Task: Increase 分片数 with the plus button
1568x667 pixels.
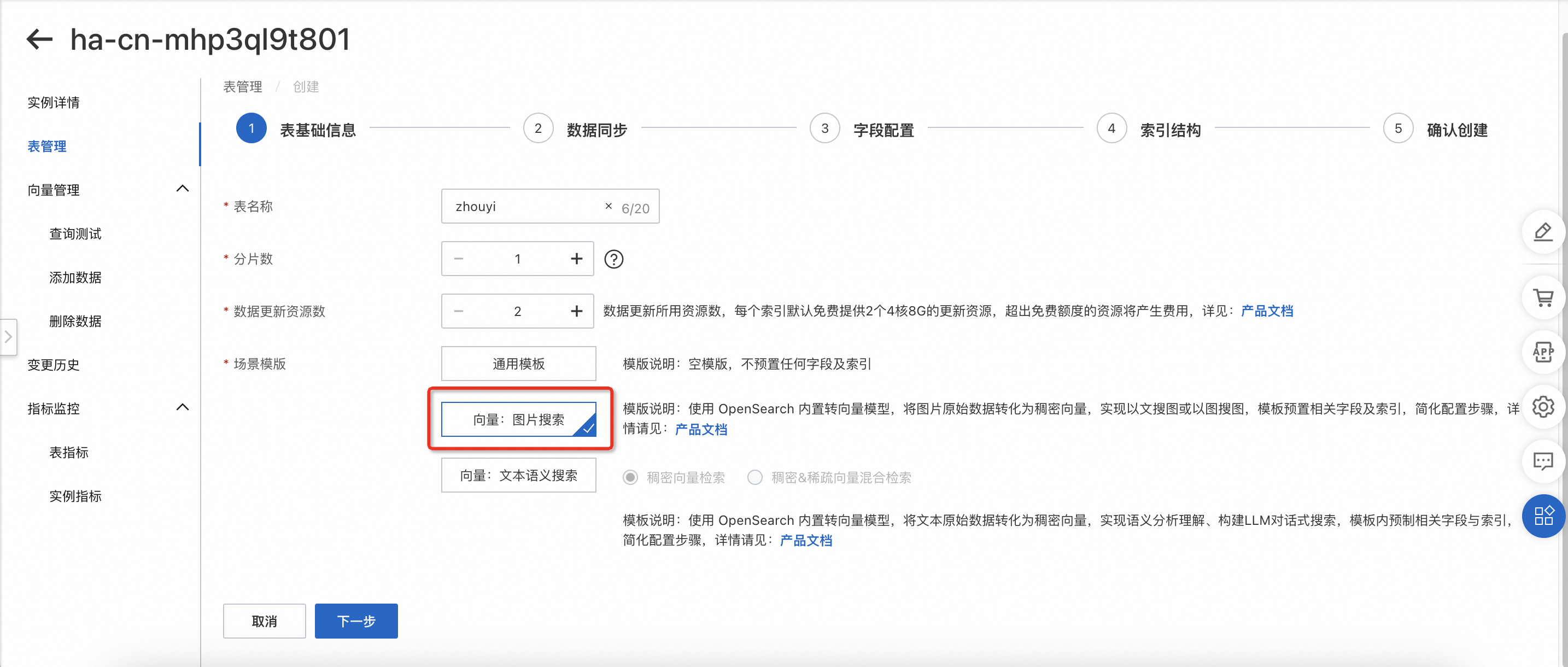Action: (576, 259)
